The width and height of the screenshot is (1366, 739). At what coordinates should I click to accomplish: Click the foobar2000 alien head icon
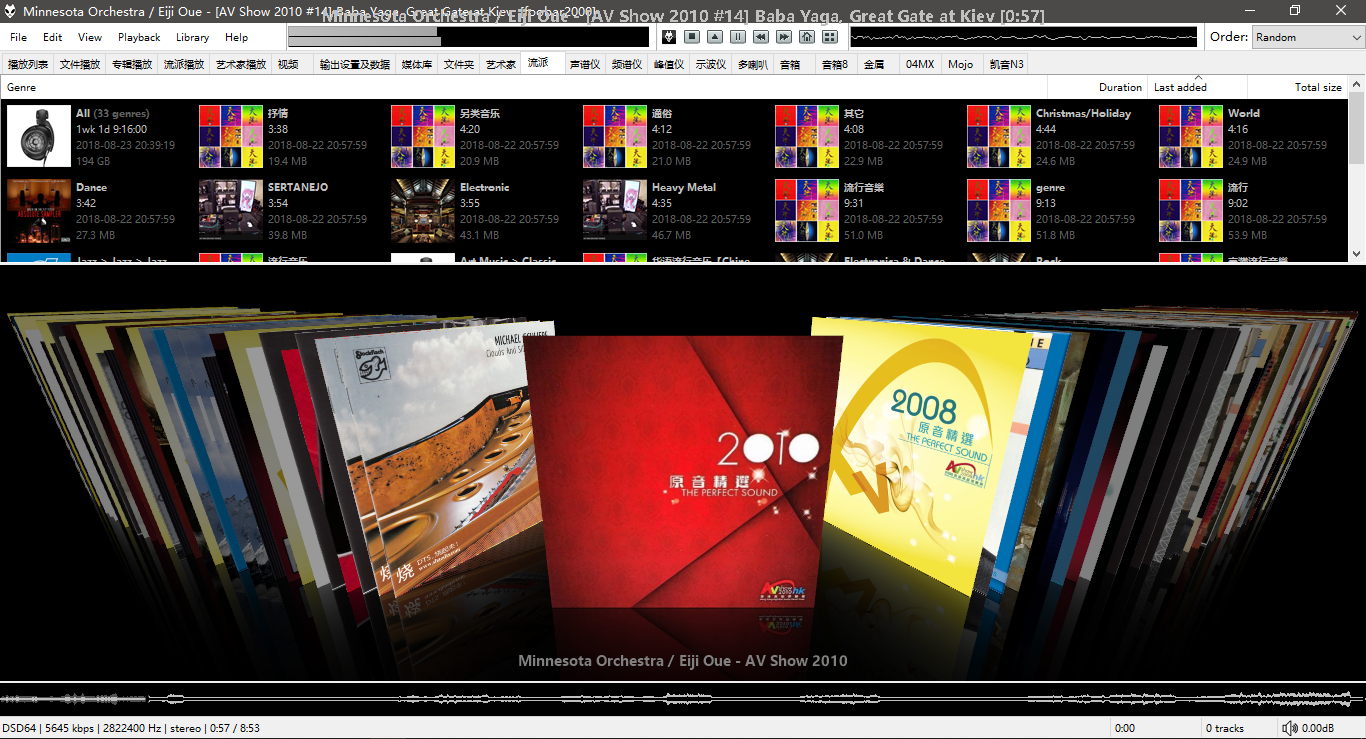pos(668,37)
